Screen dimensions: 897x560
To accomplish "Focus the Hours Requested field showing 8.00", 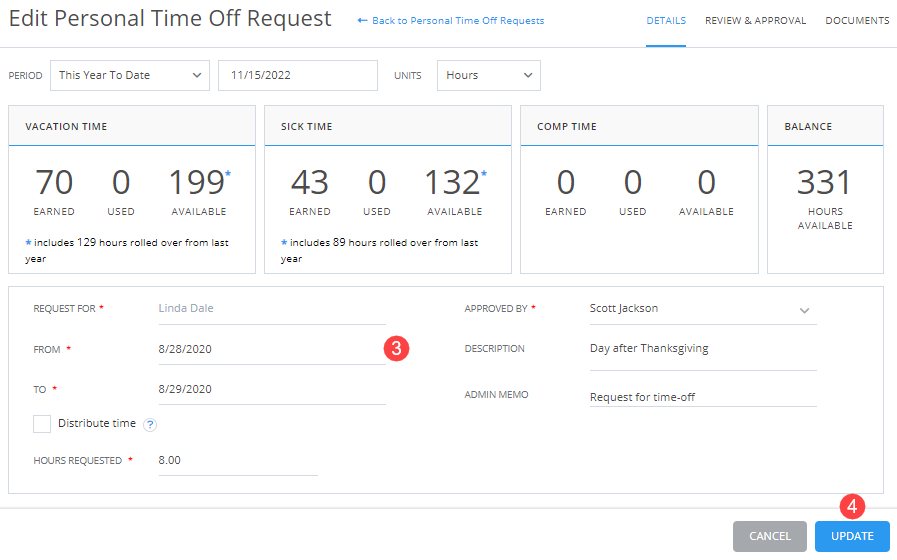I will pos(238,461).
